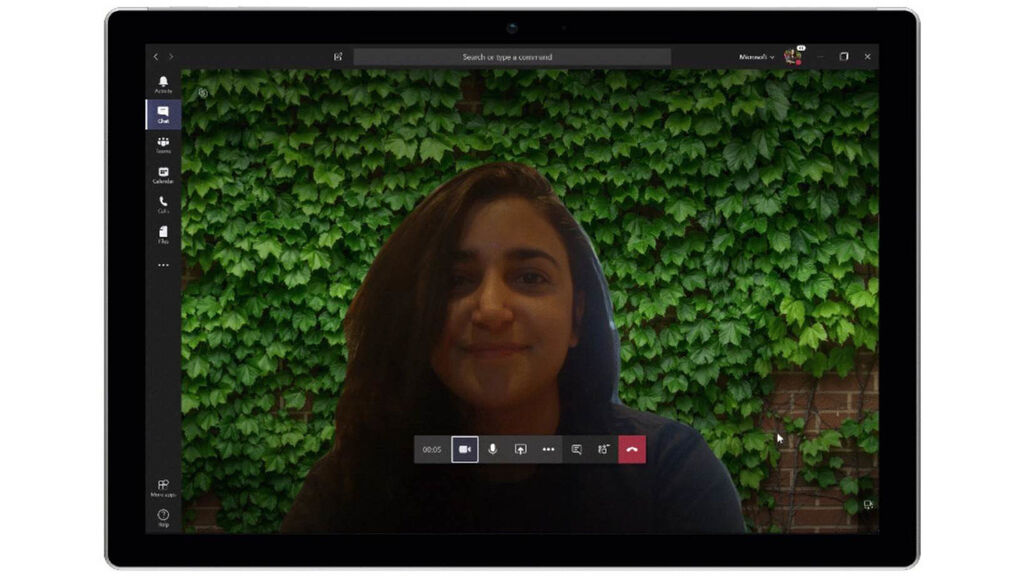Open More apps in sidebar

coord(163,487)
